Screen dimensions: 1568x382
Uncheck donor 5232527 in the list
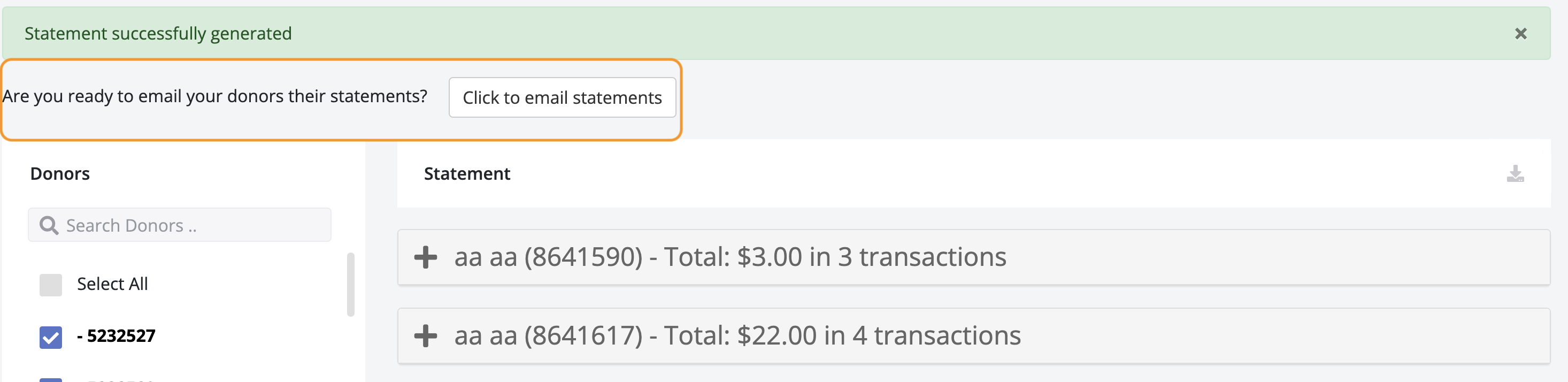click(51, 335)
